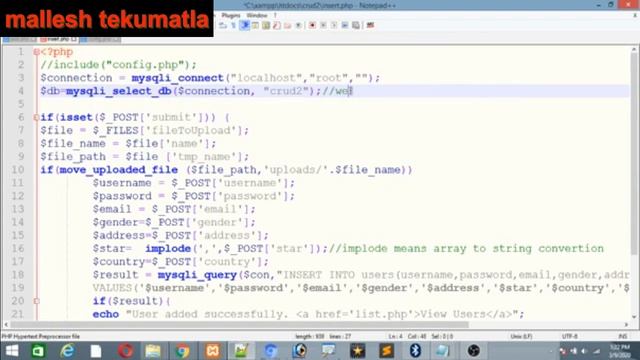Click line number 16 in the margin
Screen dimensions: 640x360
click(x=18, y=249)
